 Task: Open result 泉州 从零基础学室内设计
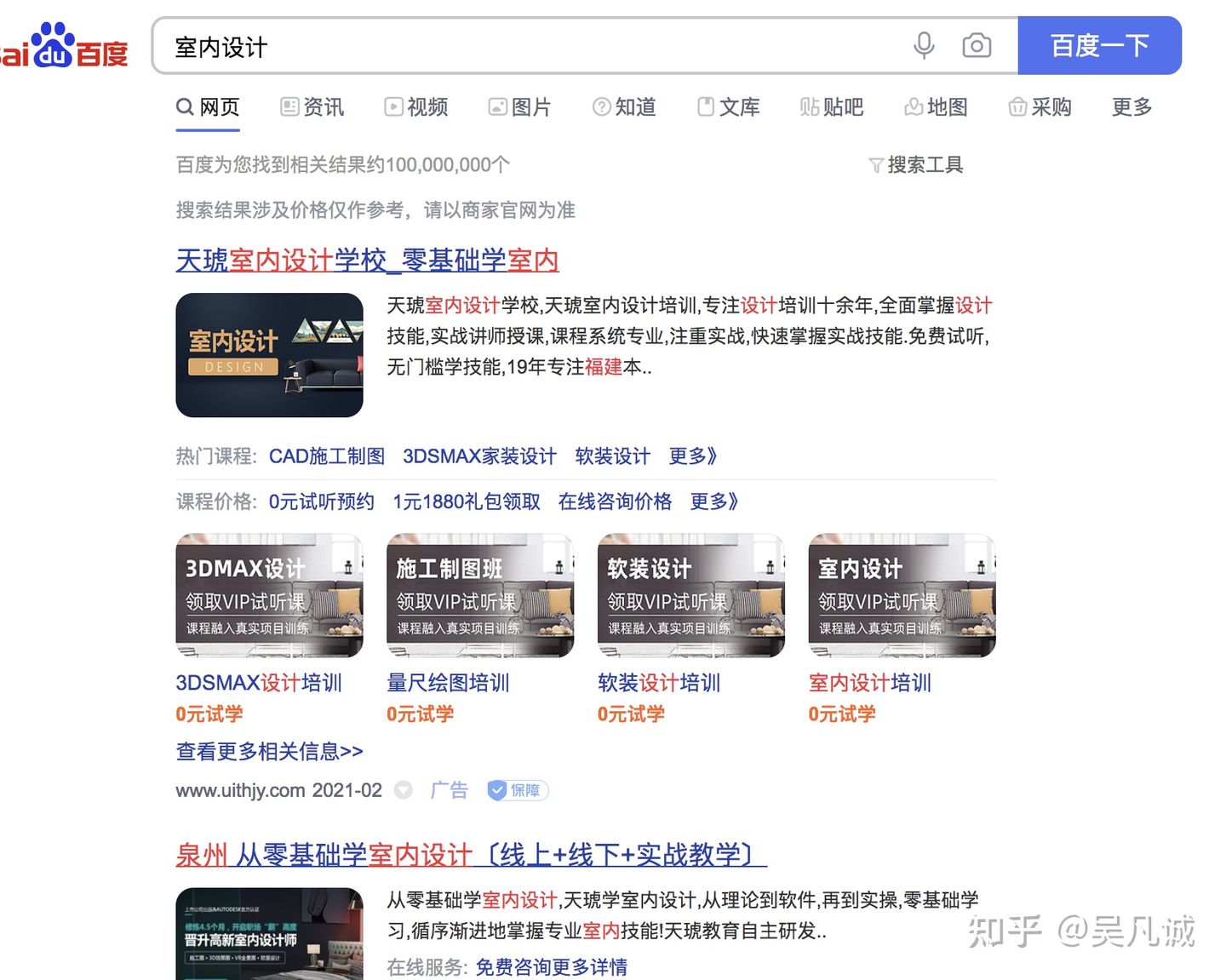(x=471, y=855)
